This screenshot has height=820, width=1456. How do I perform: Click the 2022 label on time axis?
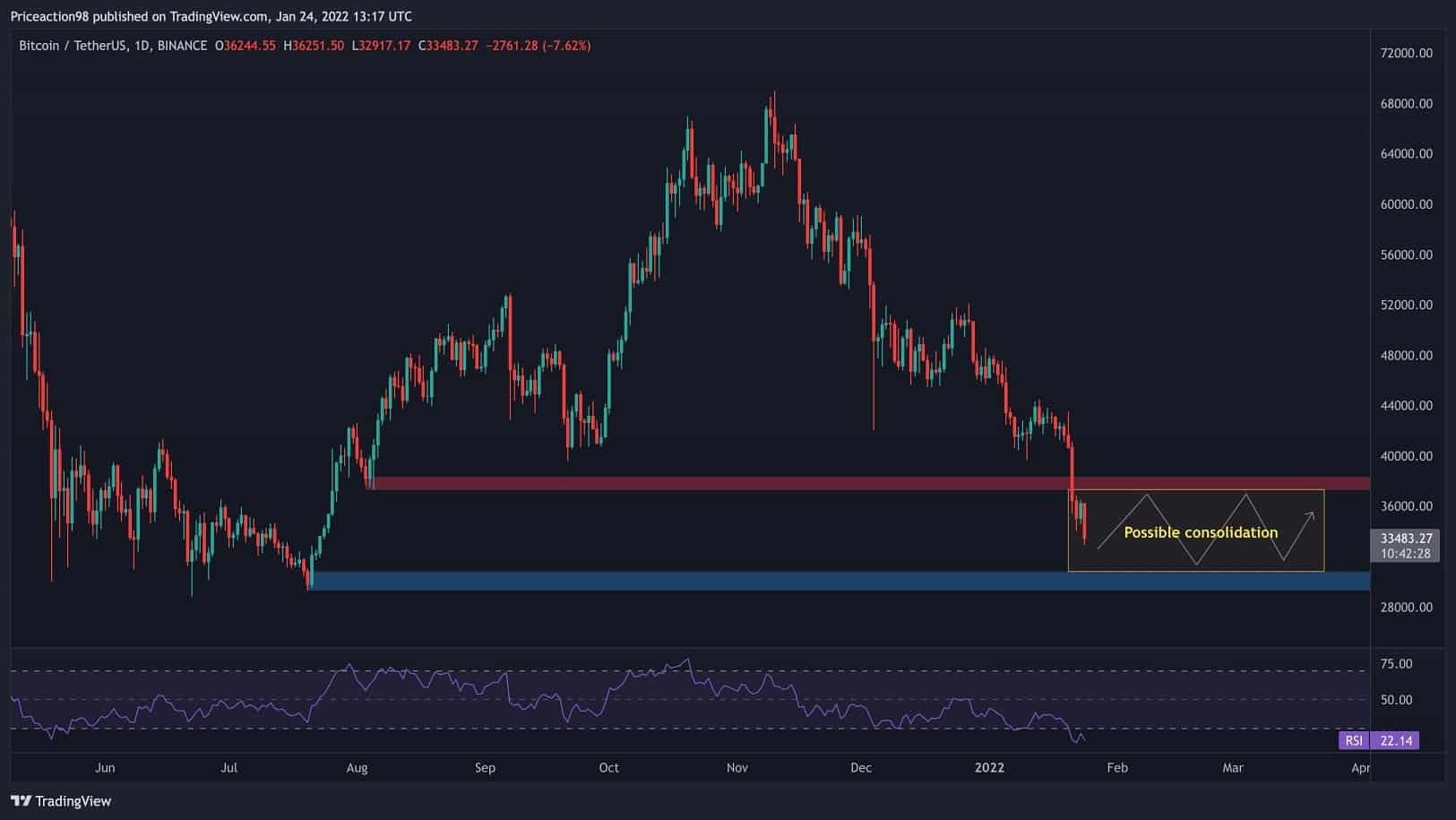[x=989, y=767]
